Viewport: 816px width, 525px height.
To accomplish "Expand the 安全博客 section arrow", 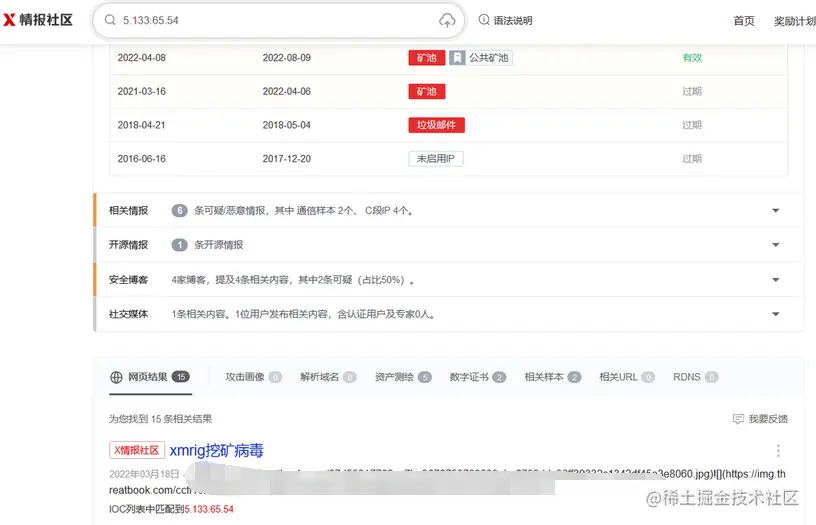I will point(775,280).
